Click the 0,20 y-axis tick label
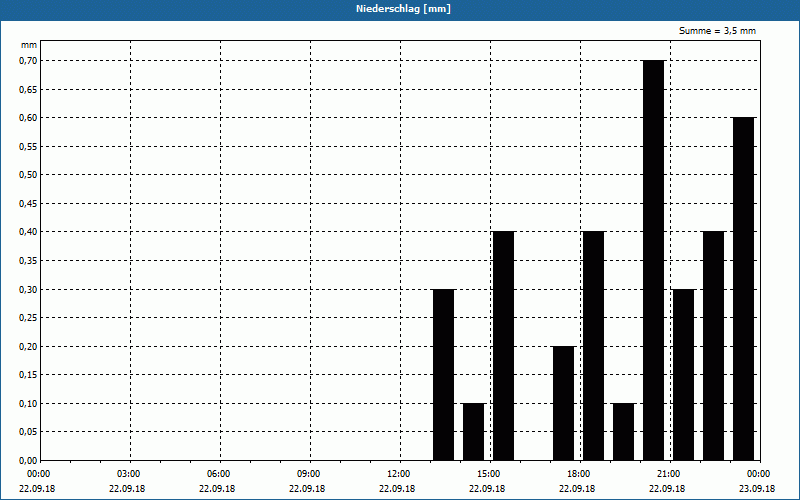This screenshot has height=500, width=800. click(x=28, y=346)
